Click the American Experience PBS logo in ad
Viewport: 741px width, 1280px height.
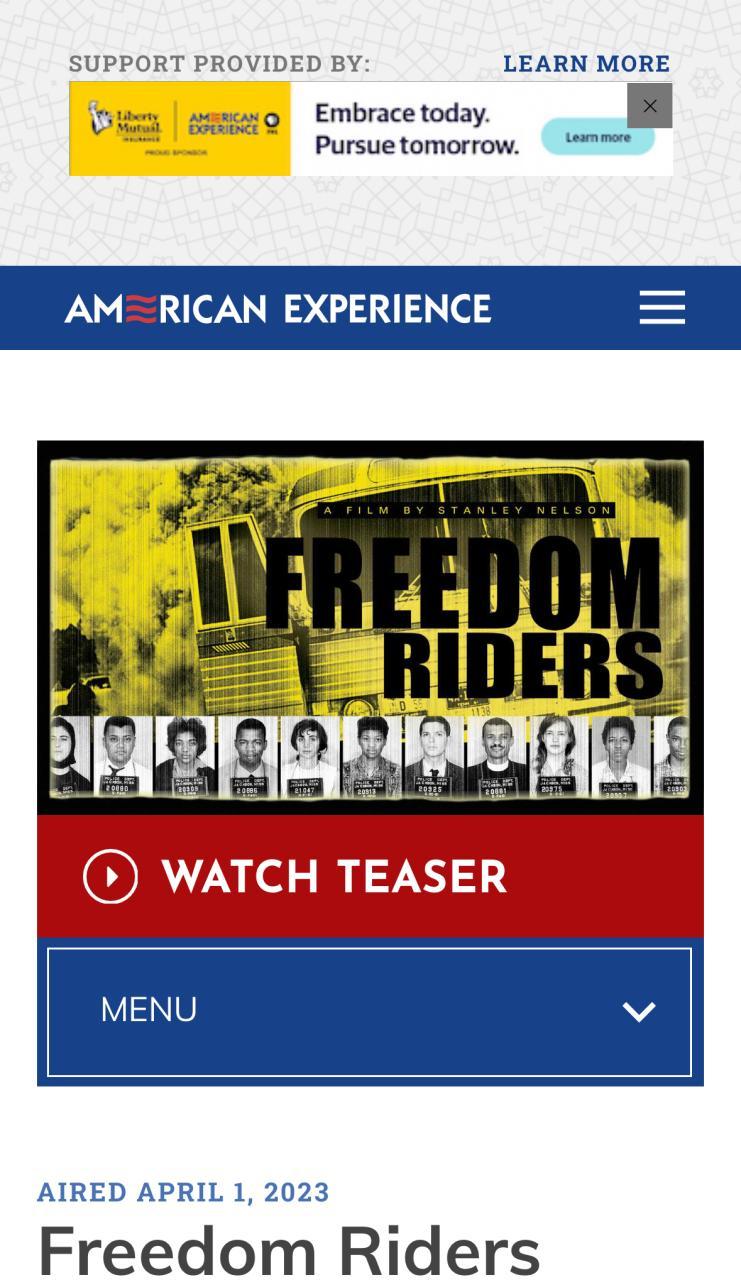234,123
